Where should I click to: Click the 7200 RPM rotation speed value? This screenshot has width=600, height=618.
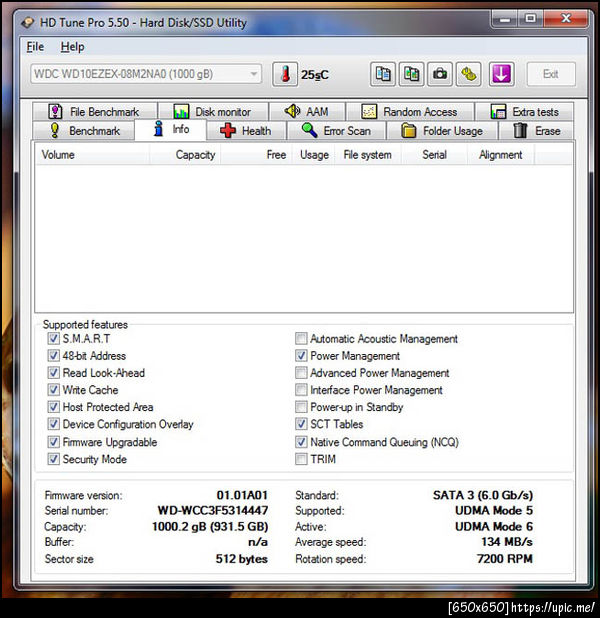(x=505, y=559)
